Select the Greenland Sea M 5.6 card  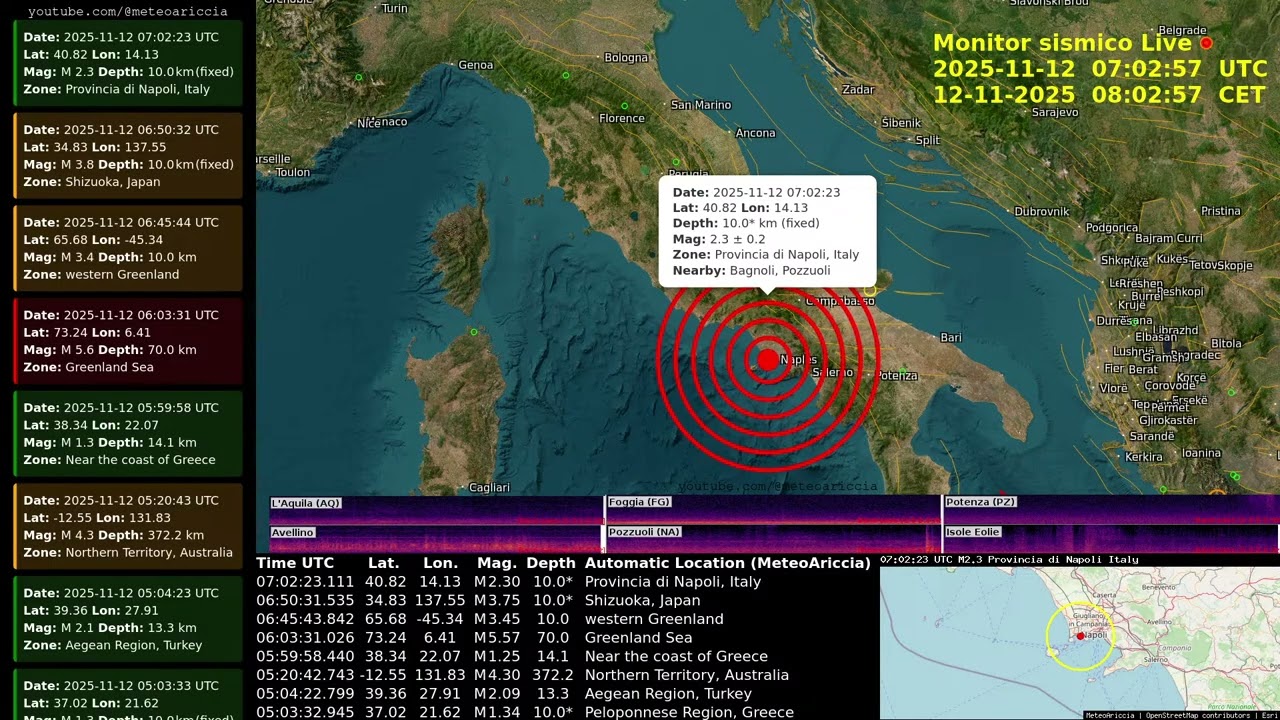[x=128, y=340]
